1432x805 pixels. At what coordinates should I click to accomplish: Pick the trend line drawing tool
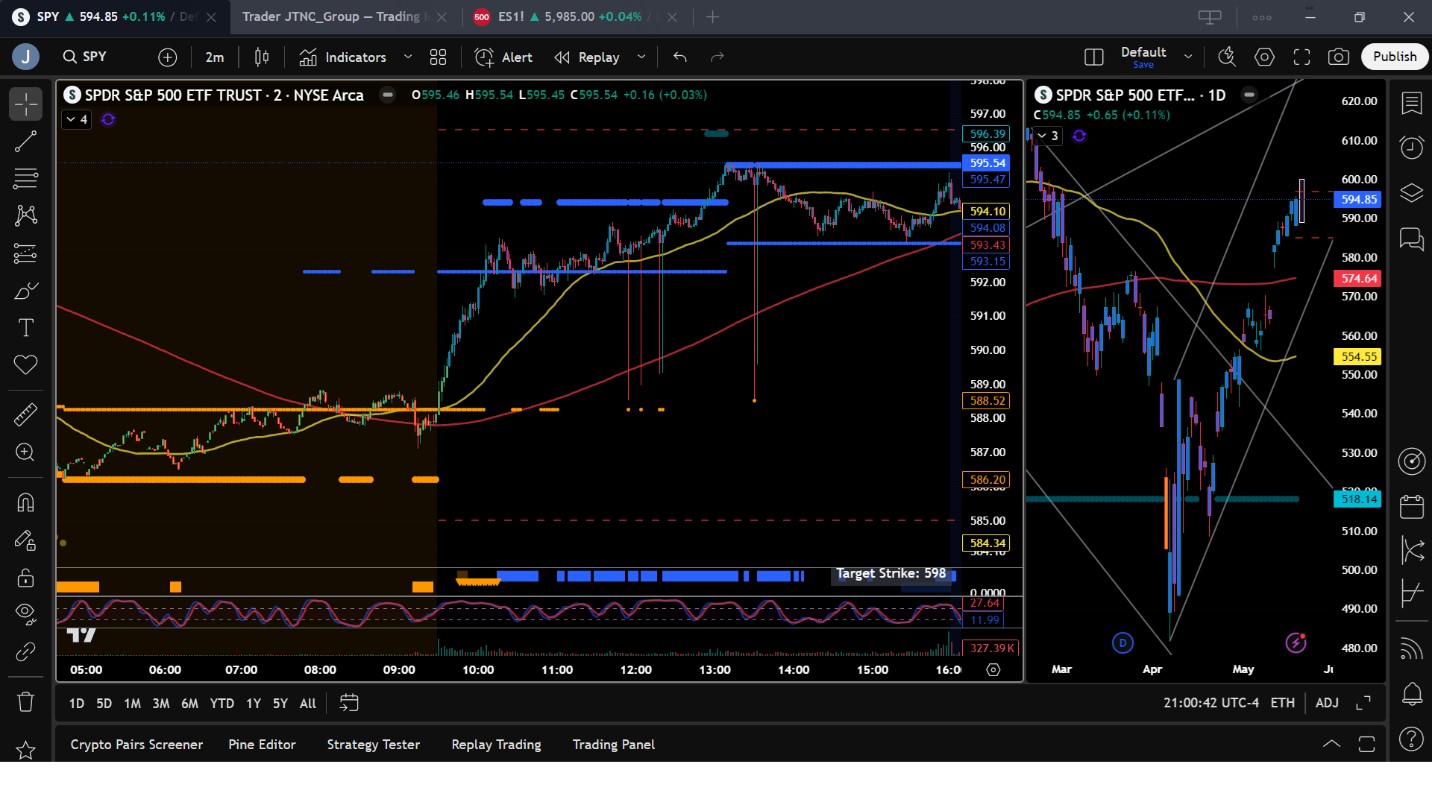[x=26, y=141]
